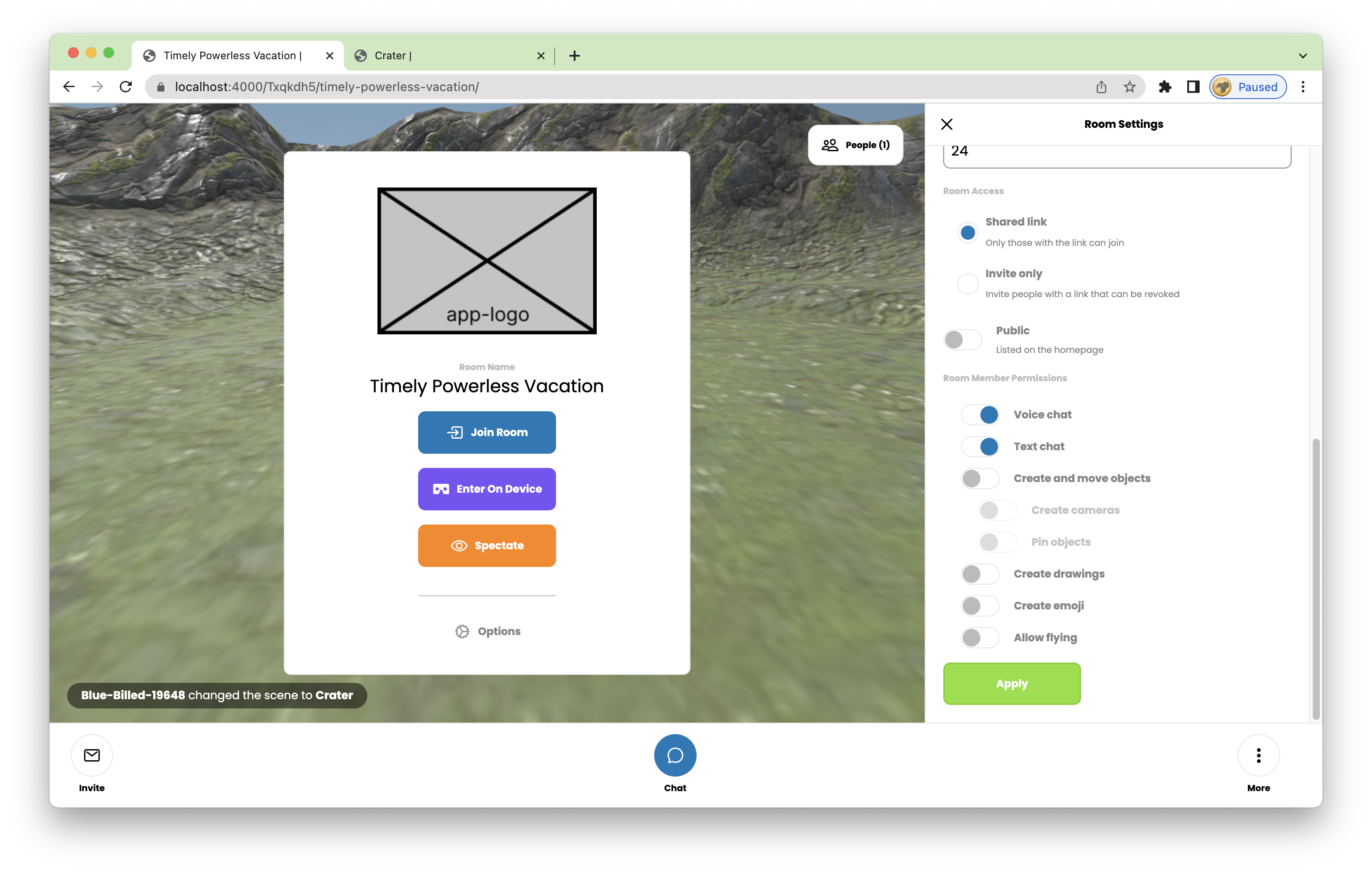
Task: Click the browser Forward arrow
Action: 97,87
